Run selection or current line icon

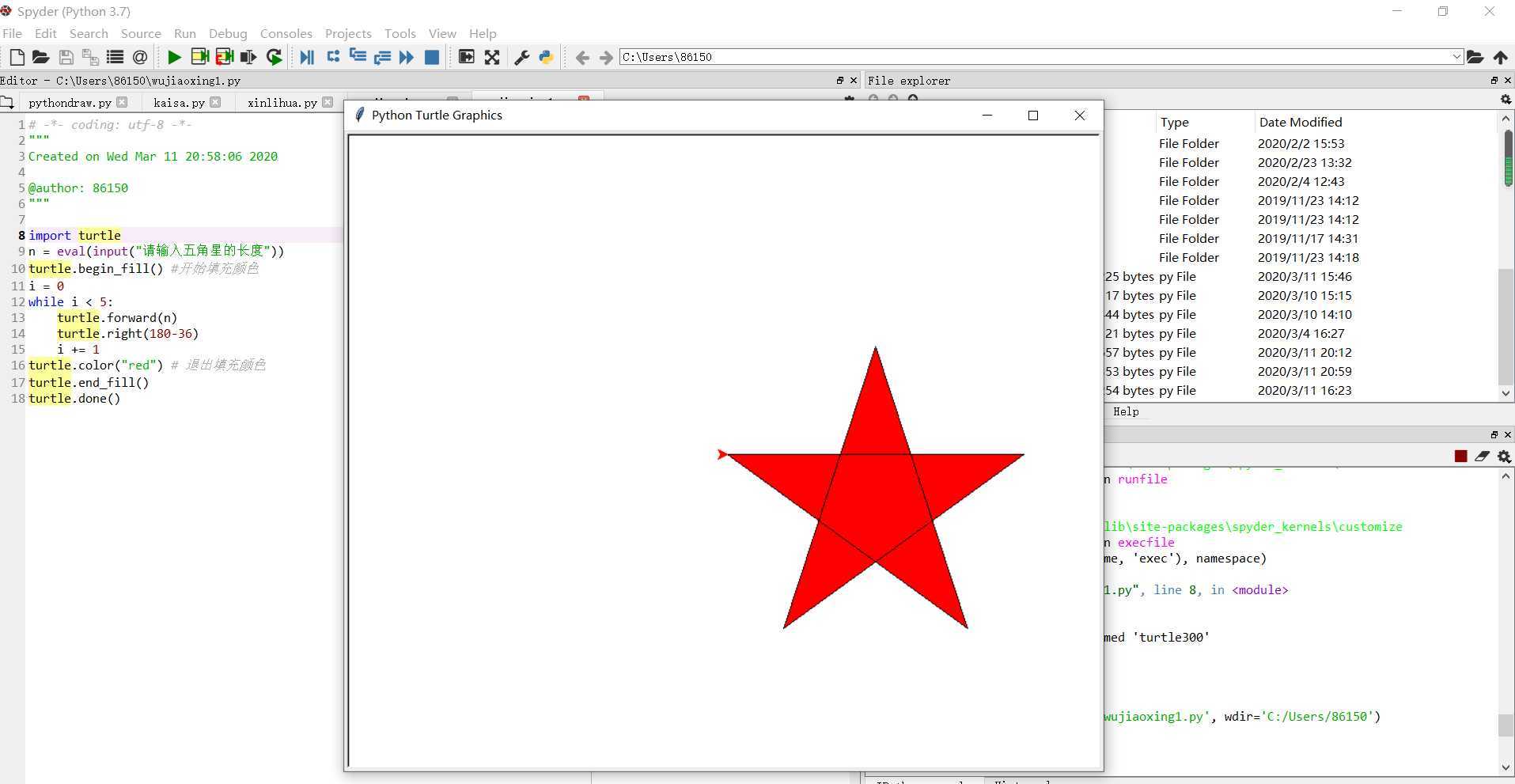click(x=248, y=57)
